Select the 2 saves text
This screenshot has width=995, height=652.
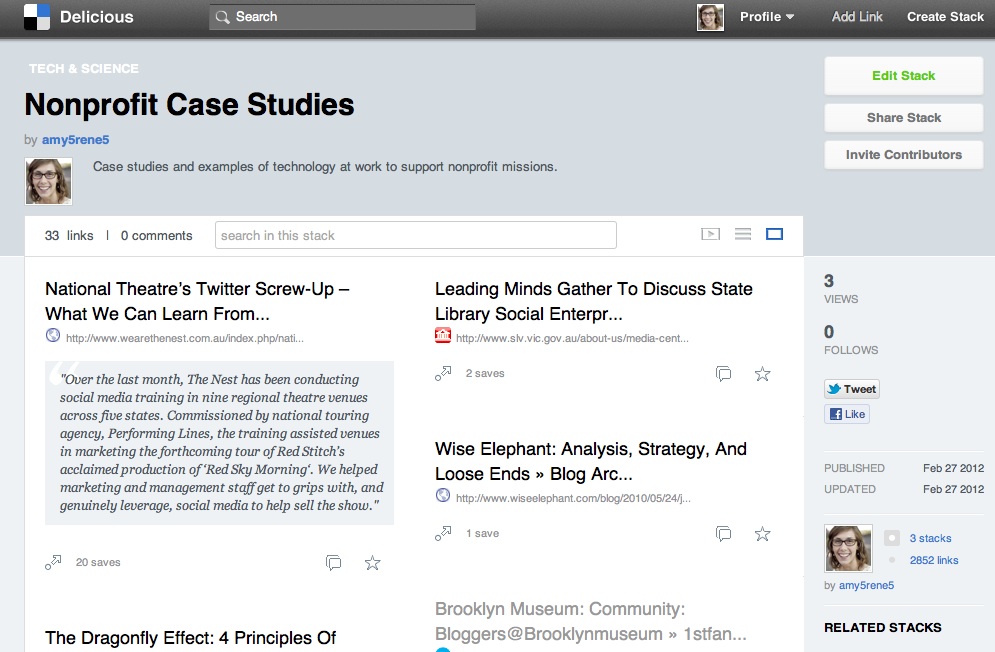485,373
